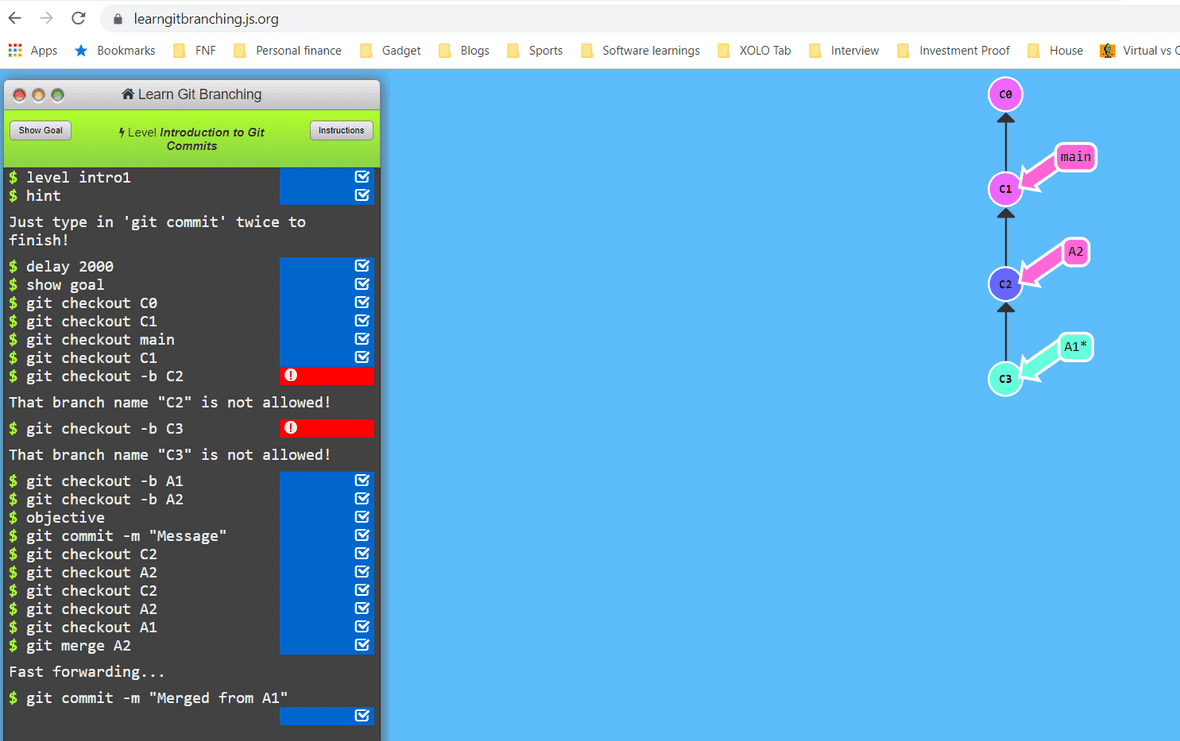Click the C2 commit node
Image resolution: width=1180 pixels, height=741 pixels.
pos(1006,284)
